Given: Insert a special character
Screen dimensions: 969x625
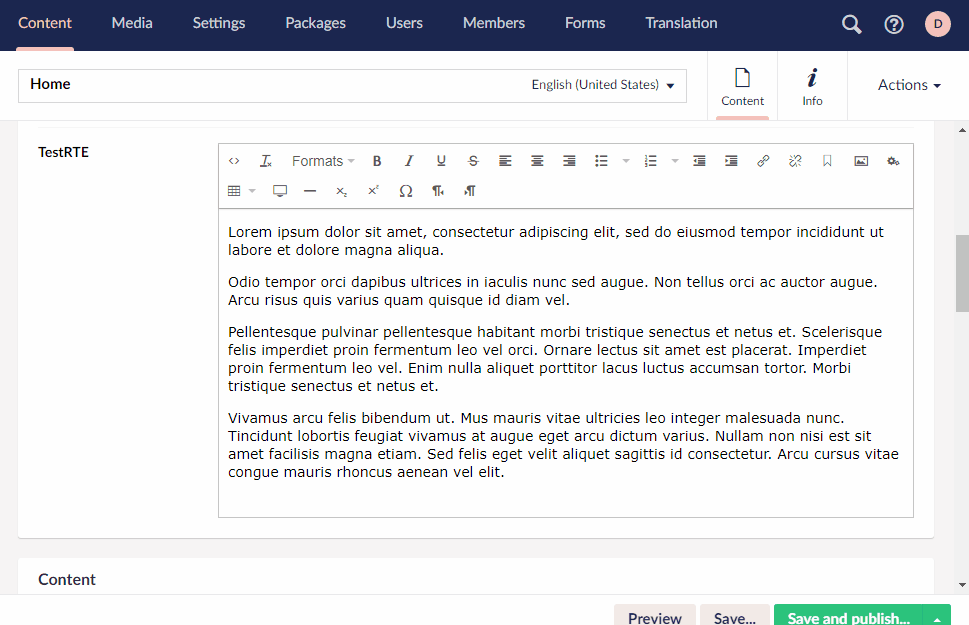Looking at the screenshot, I should point(406,190).
